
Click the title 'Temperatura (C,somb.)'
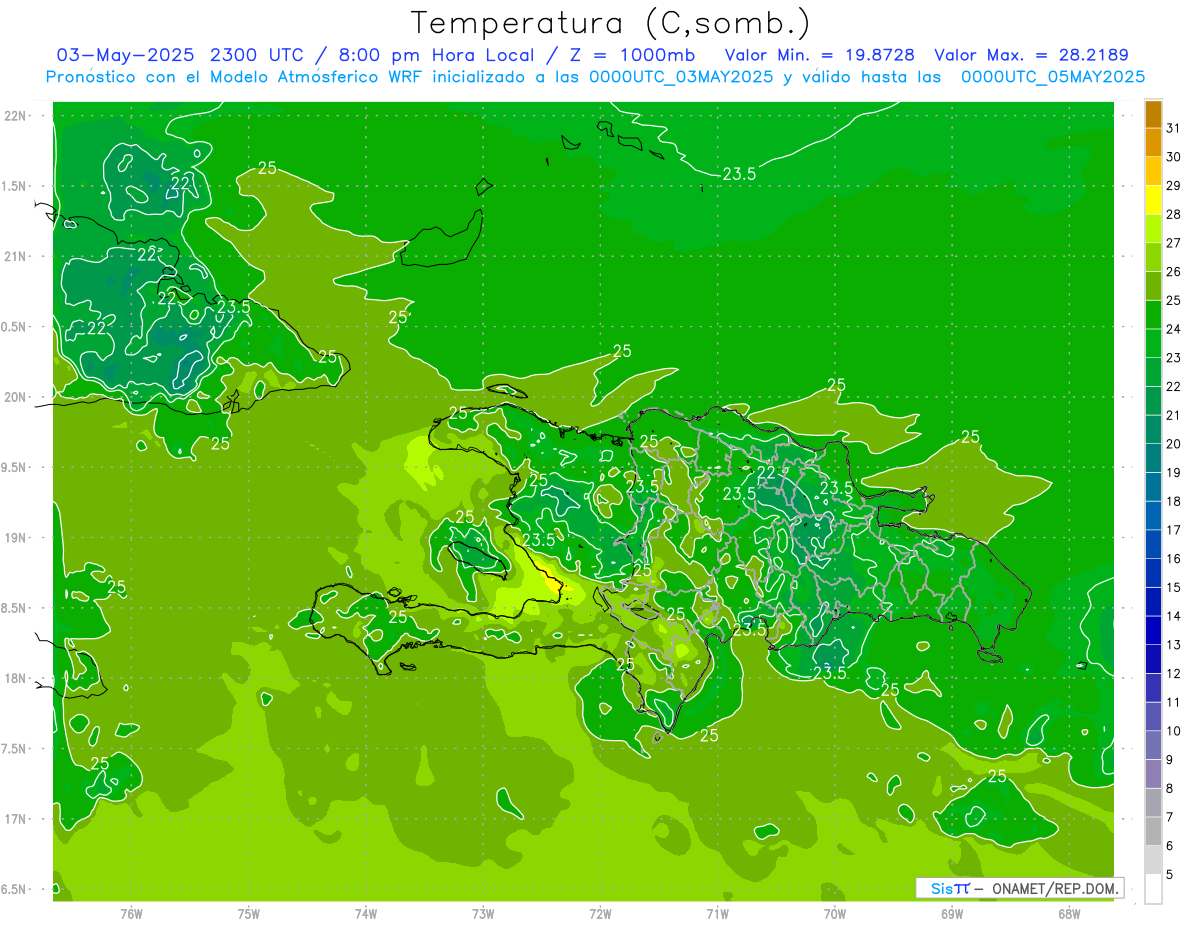pyautogui.click(x=610, y=23)
